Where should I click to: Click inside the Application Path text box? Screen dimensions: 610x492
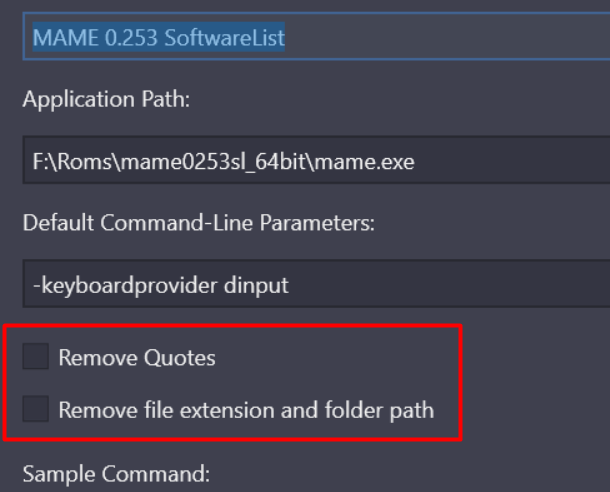coord(316,160)
